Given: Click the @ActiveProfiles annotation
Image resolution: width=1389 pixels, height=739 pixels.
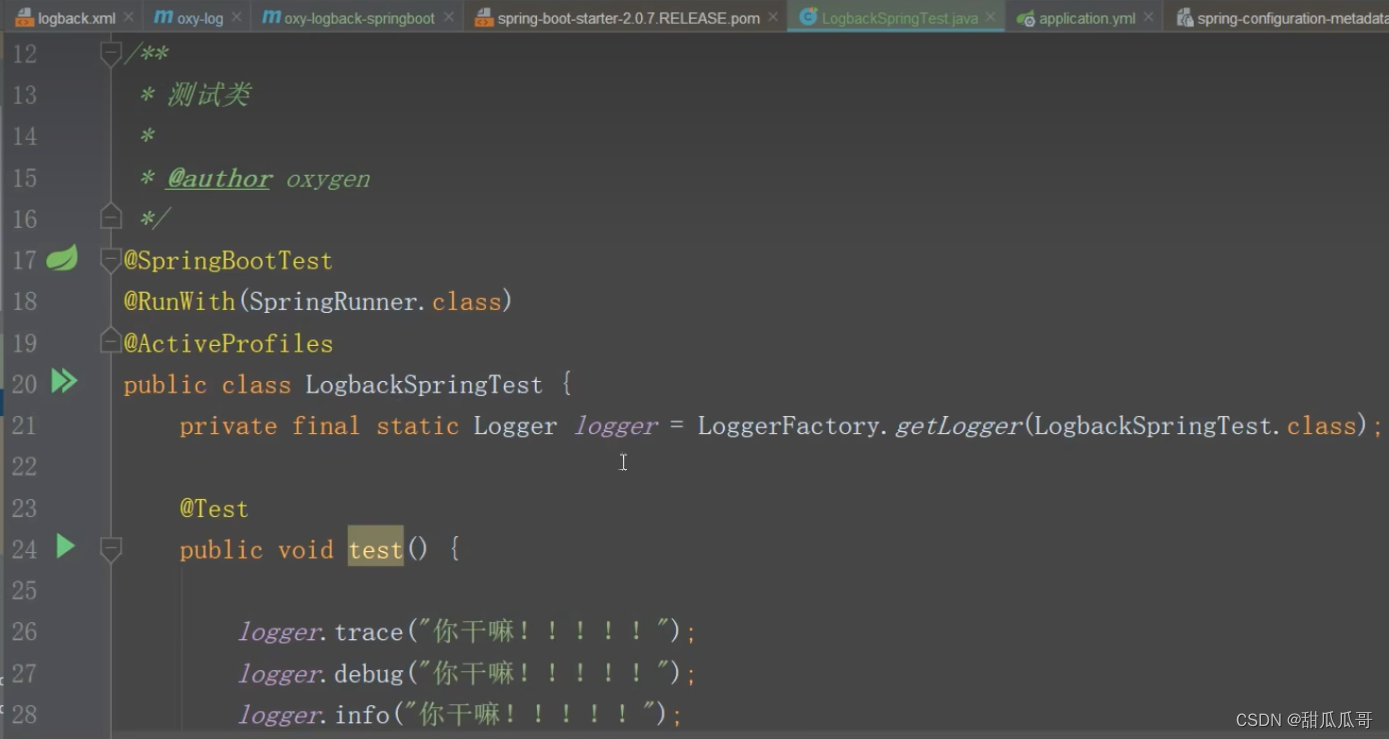Looking at the screenshot, I should point(228,343).
